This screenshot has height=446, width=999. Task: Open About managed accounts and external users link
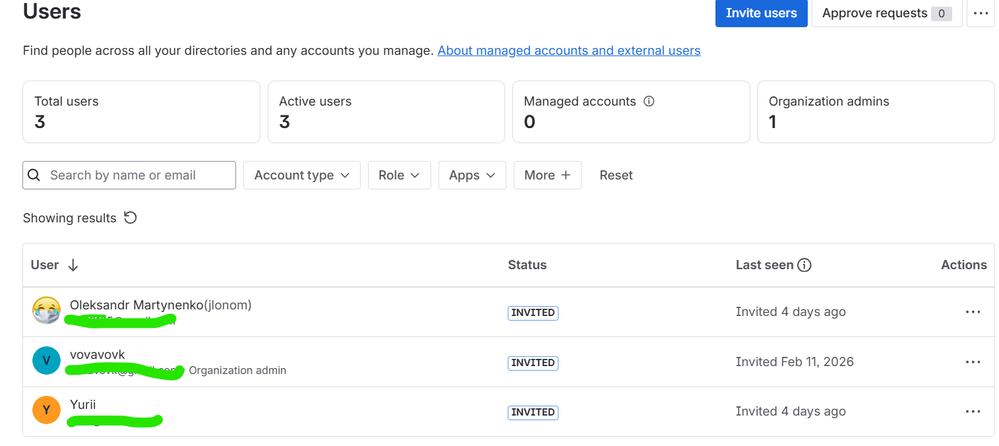(569, 50)
